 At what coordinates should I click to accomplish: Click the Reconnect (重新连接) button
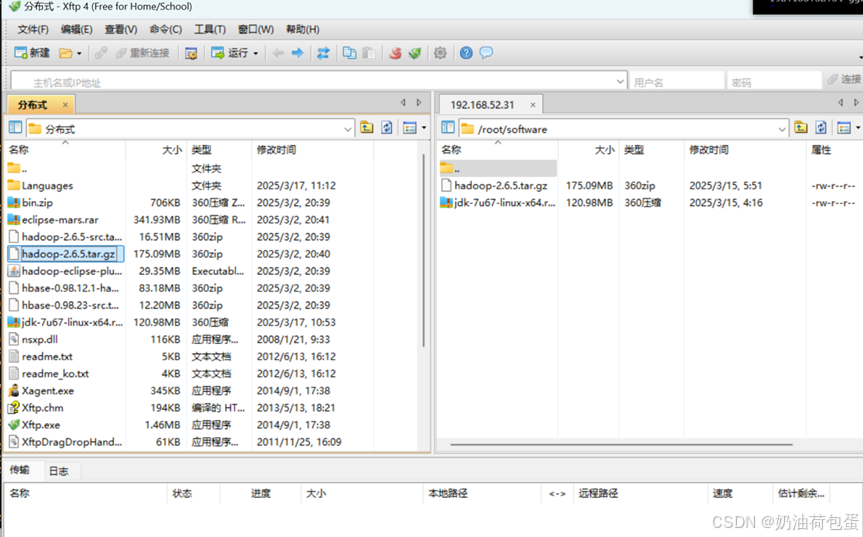[143, 53]
